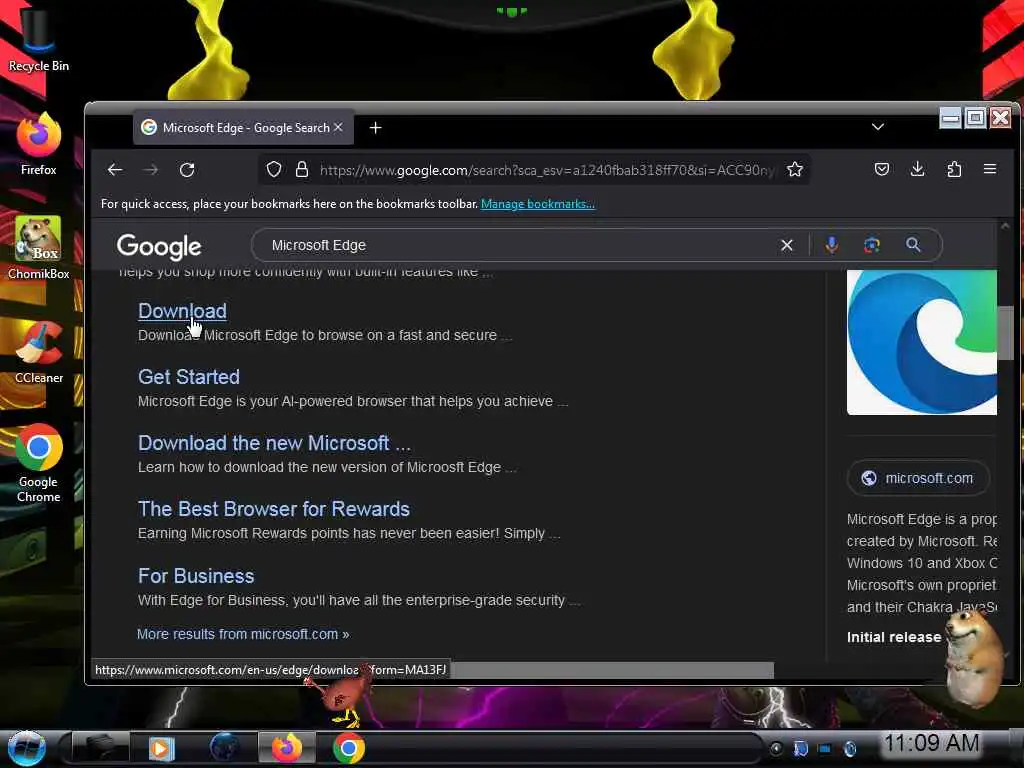Start voice search with the microphone icon
This screenshot has width=1024, height=768.
point(831,245)
